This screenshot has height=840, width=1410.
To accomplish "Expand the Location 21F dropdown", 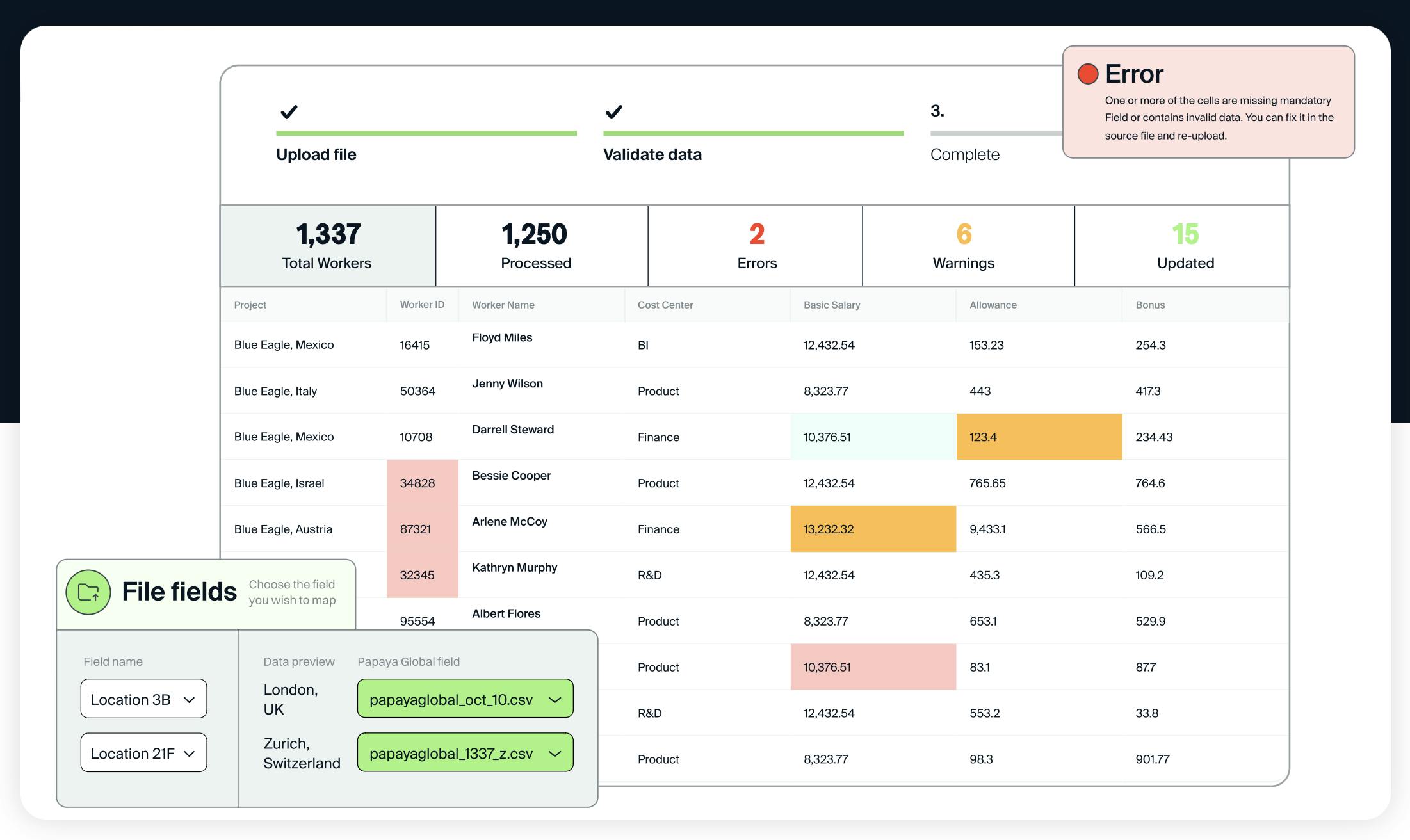I will tap(143, 753).
